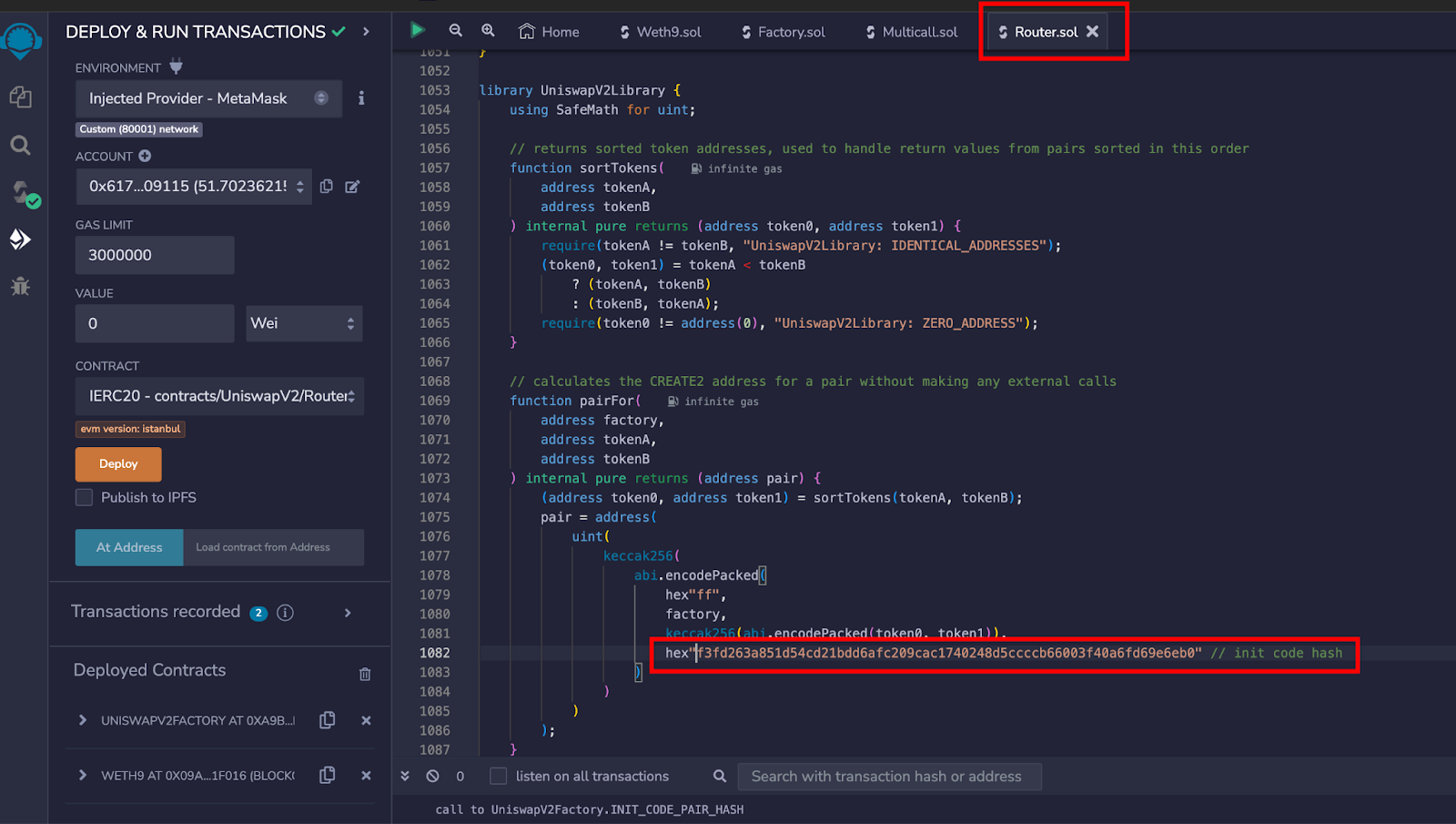Open the Account selection dropdown
This screenshot has height=824, width=1456.
tap(194, 186)
